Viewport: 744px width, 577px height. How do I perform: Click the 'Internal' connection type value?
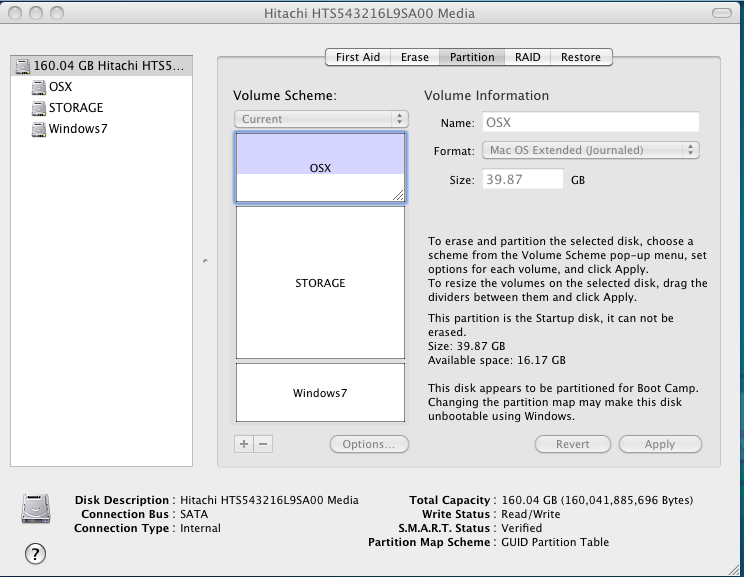(x=200, y=528)
